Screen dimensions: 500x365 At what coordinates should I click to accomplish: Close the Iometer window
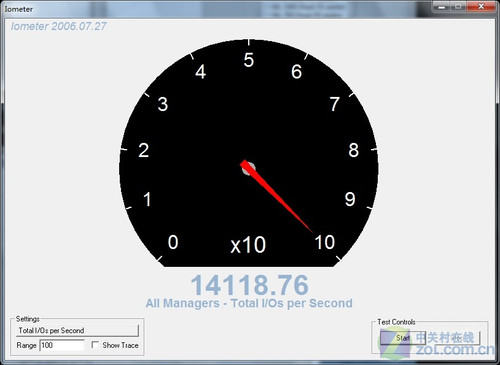[x=481, y=6]
